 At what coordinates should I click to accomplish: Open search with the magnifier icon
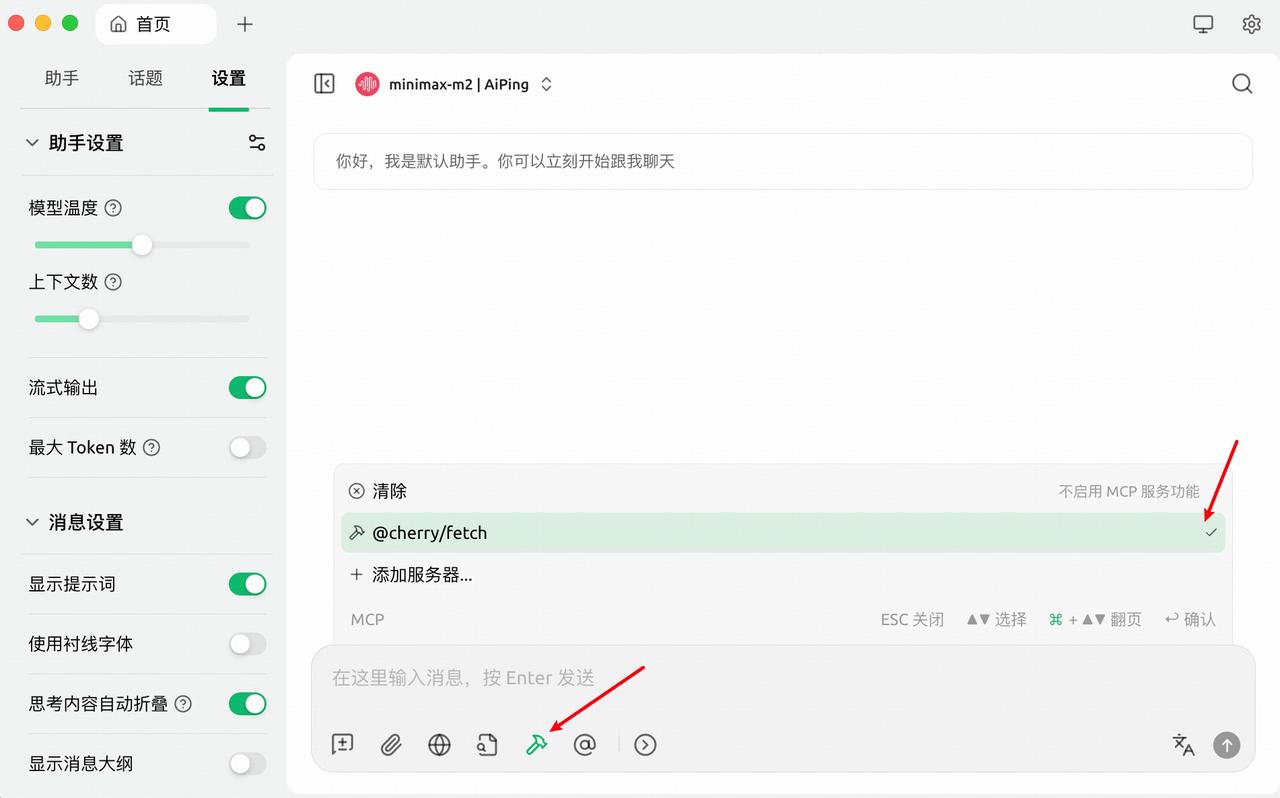(1242, 84)
